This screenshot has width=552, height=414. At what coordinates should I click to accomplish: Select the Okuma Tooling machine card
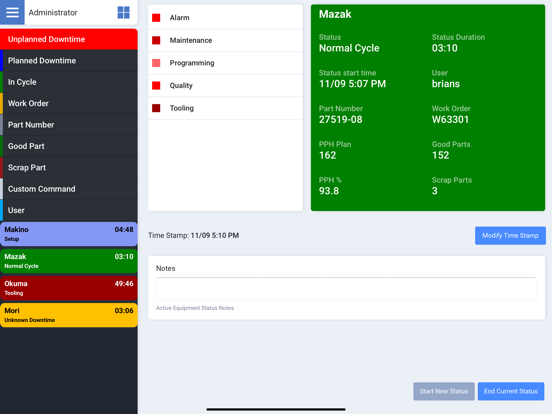tap(69, 288)
